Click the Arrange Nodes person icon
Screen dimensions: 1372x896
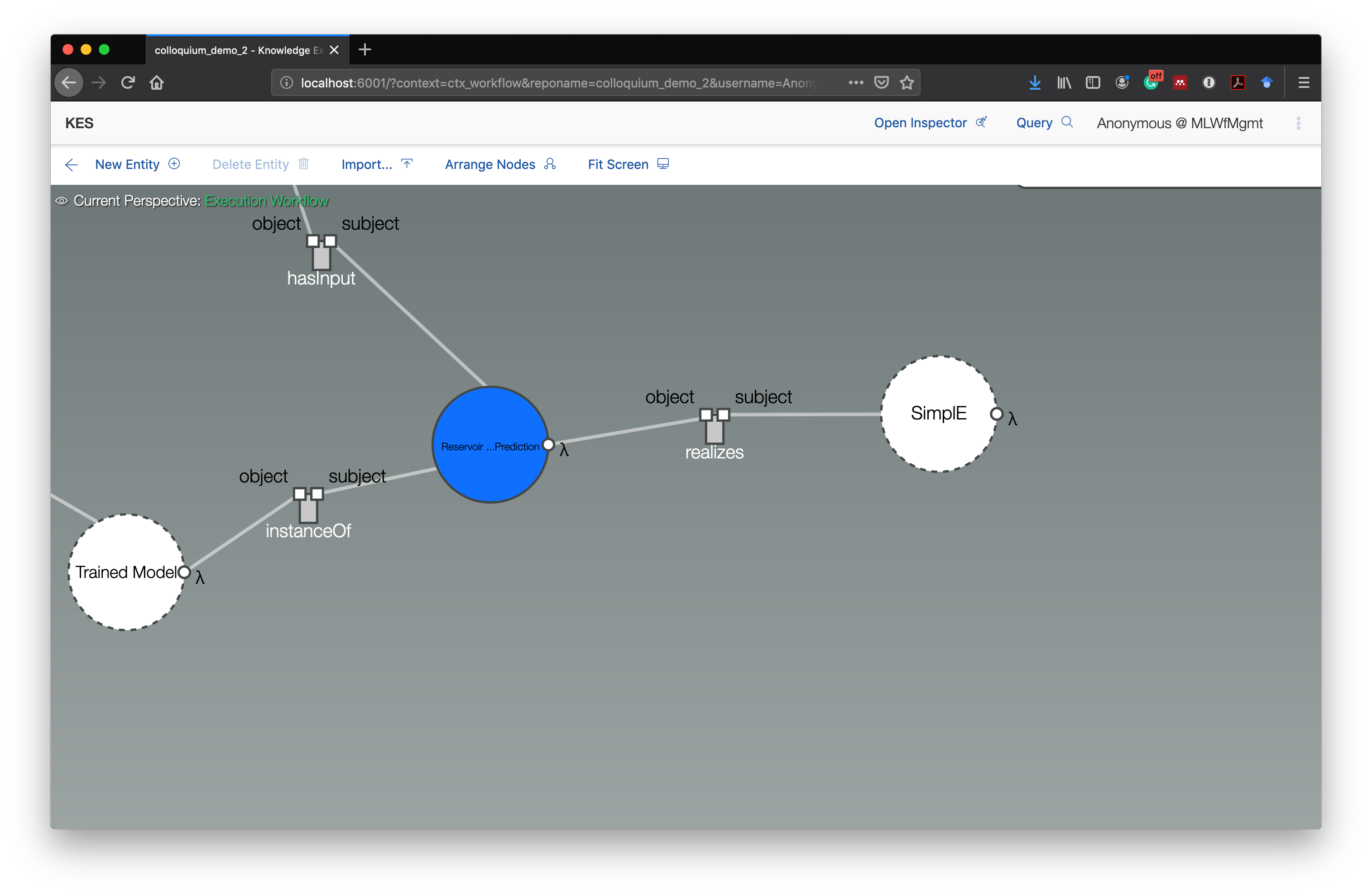[550, 164]
